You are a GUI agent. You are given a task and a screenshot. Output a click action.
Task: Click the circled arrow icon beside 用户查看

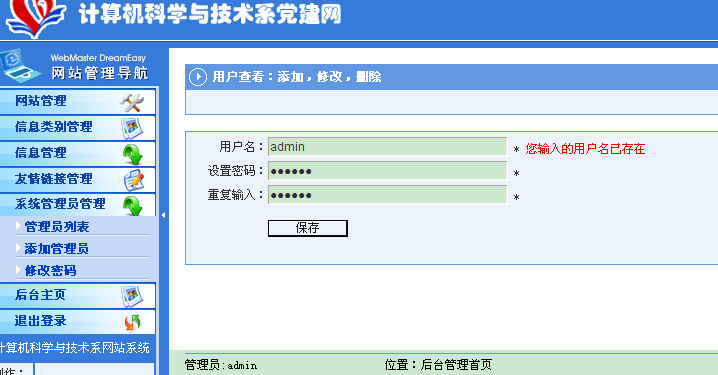(198, 77)
